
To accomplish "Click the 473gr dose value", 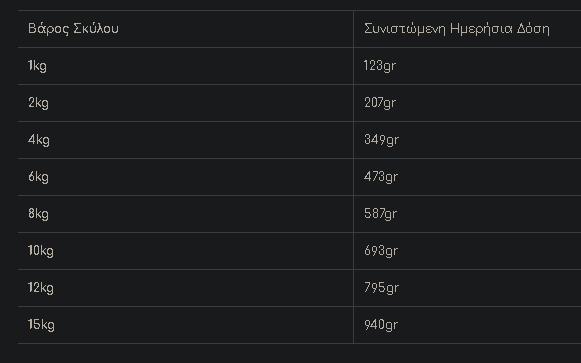I will tap(381, 177).
